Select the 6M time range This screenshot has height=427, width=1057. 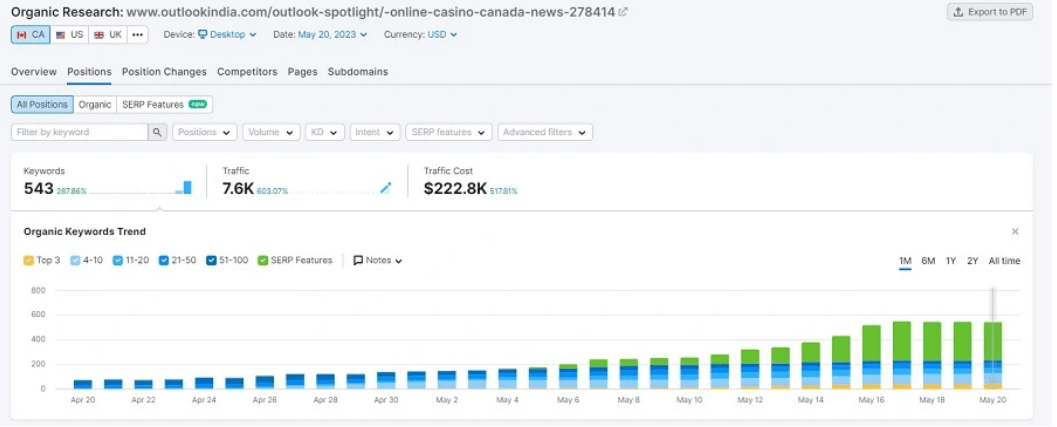pyautogui.click(x=928, y=261)
